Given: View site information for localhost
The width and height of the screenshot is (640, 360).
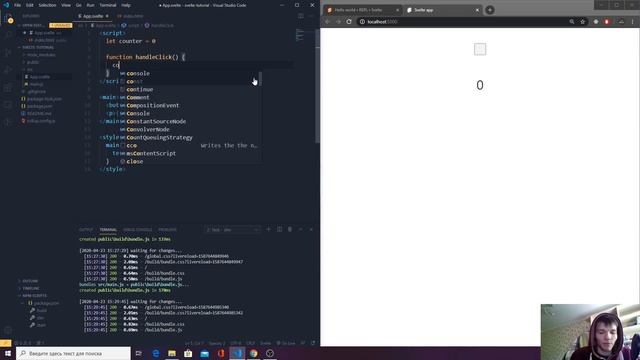Looking at the screenshot, I should click(x=362, y=22).
